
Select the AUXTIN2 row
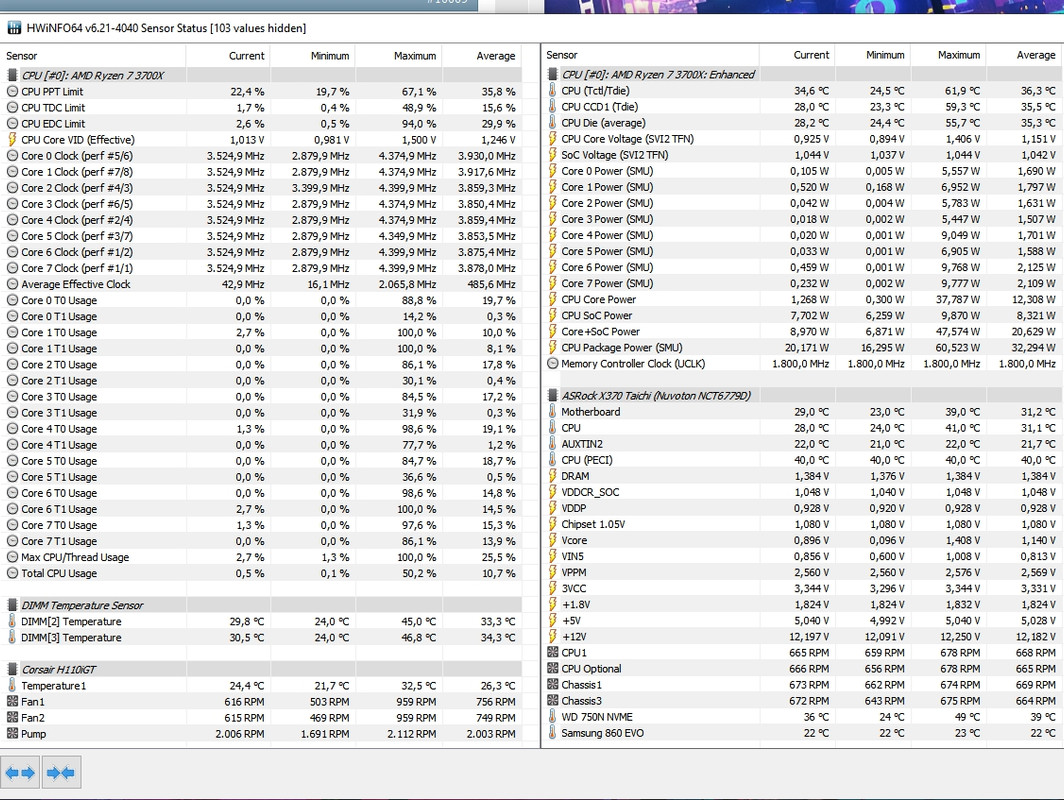pos(802,444)
